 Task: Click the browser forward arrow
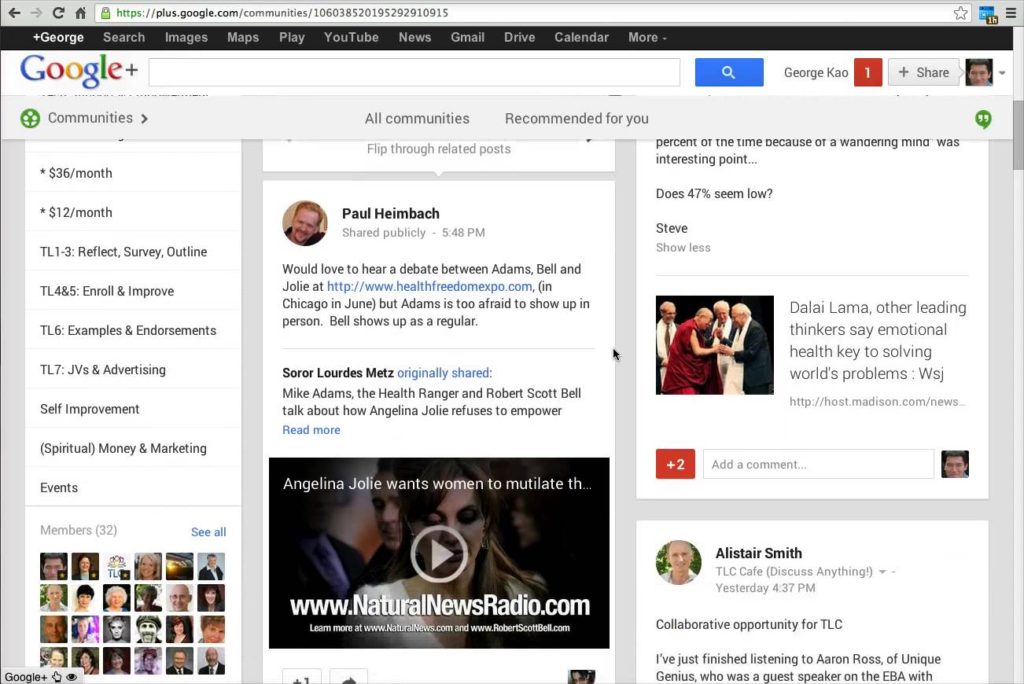click(x=36, y=12)
